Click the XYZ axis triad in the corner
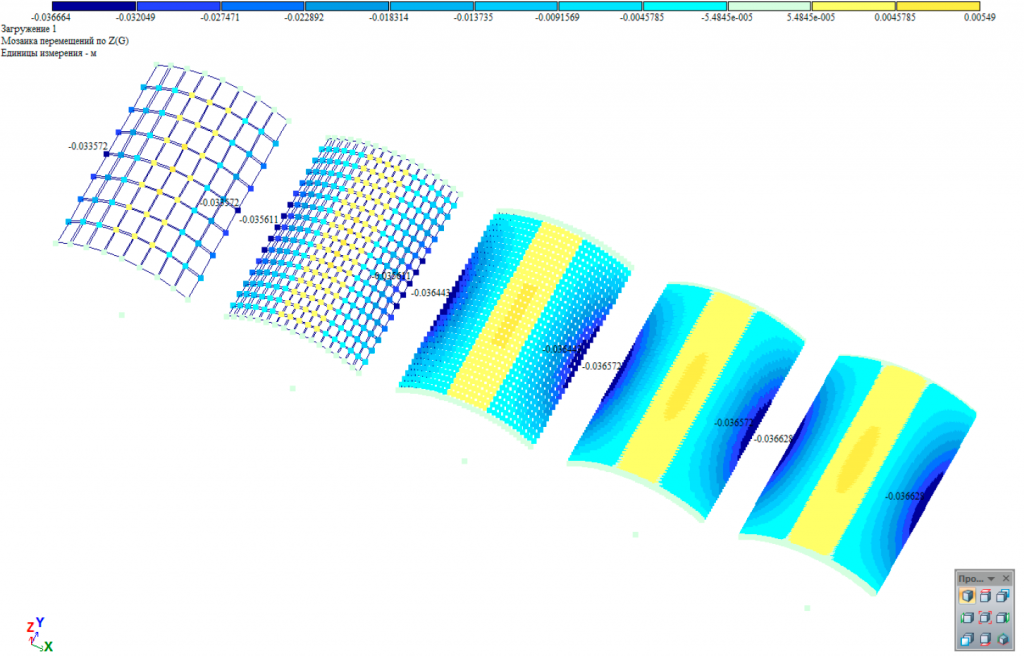This screenshot has width=1024, height=656. click(38, 634)
